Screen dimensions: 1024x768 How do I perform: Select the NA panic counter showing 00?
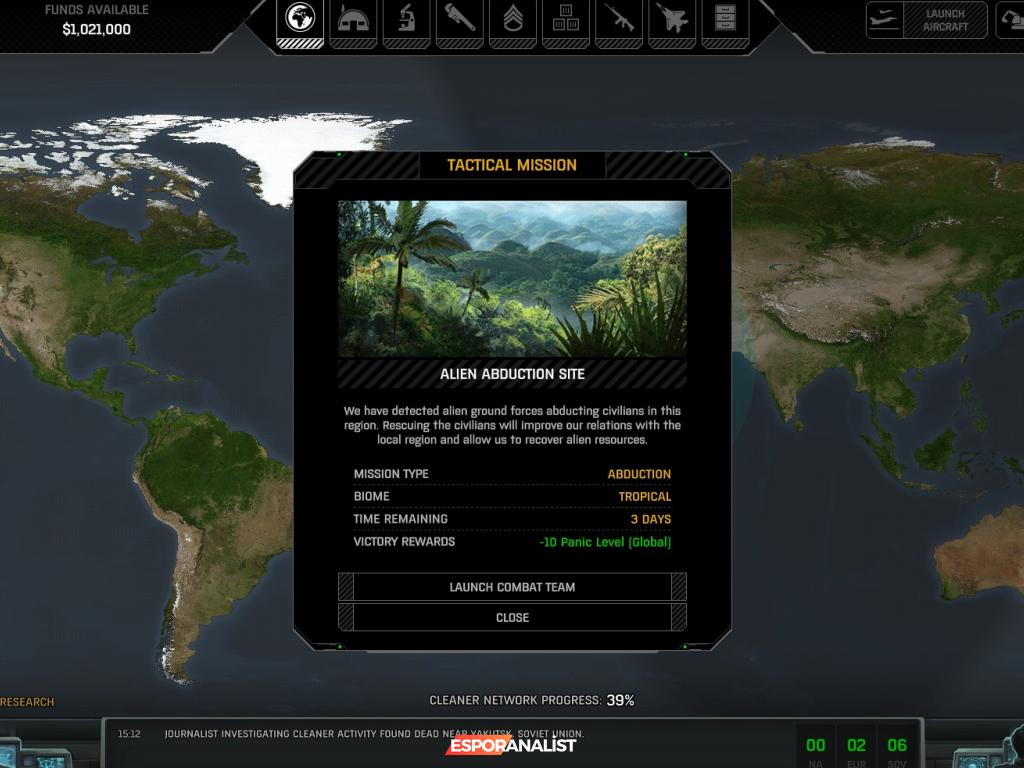tap(816, 746)
